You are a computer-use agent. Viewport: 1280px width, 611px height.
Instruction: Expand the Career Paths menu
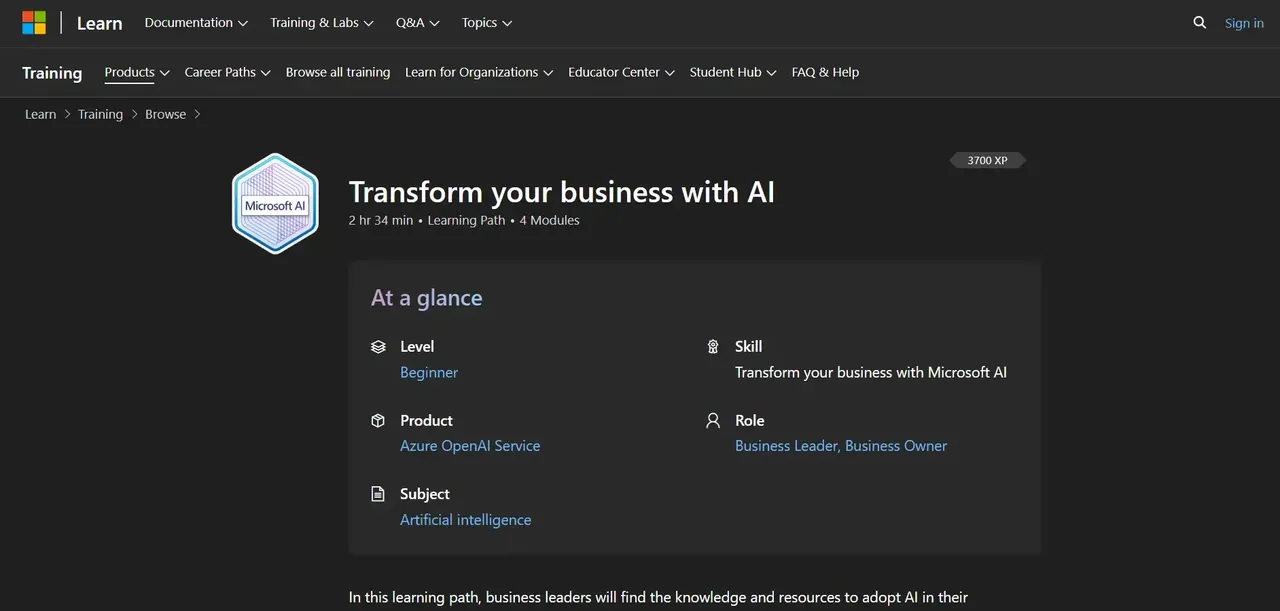point(228,72)
